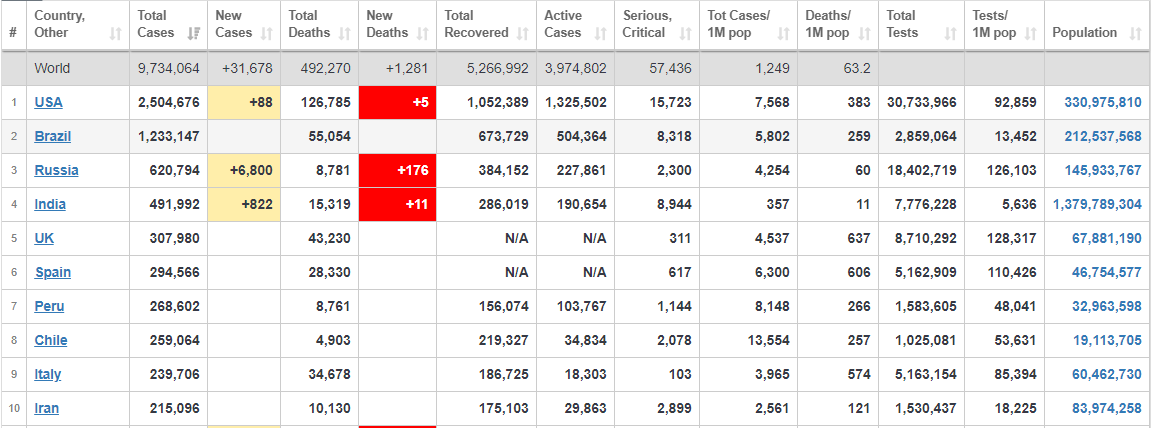This screenshot has height=428, width=1151.
Task: Click the Italy country link
Action: (48, 374)
